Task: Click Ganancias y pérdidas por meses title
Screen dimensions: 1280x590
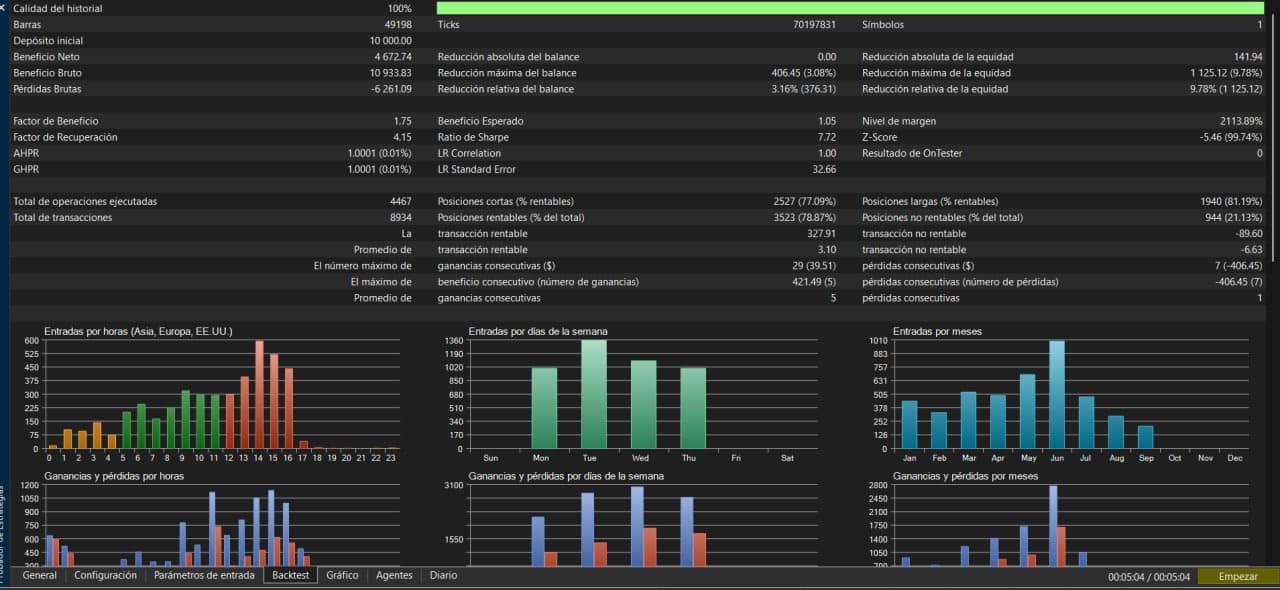Action: click(x=965, y=476)
